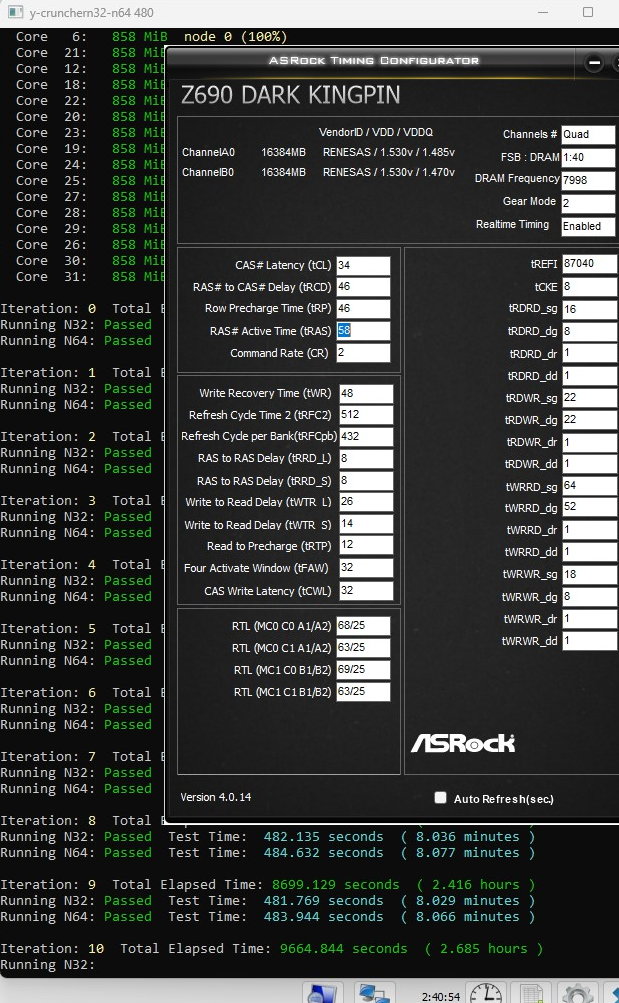Viewport: 619px width, 1003px height.
Task: Click the Read to Precharge (tRTP) field
Action: [366, 546]
